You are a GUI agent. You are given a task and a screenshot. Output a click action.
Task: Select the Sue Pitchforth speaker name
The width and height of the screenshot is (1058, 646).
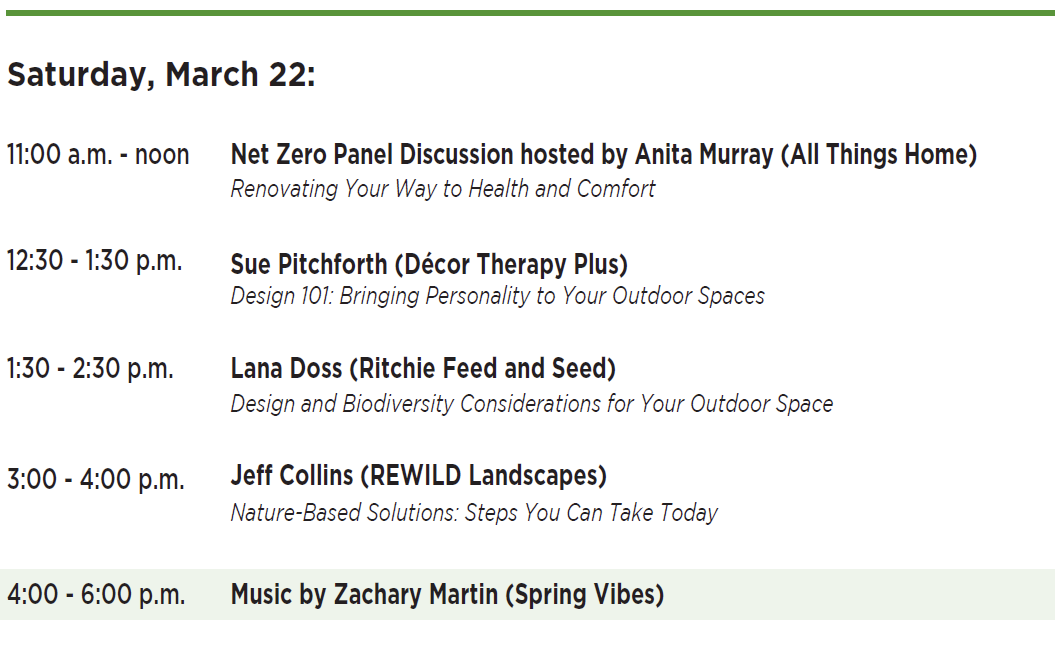pyautogui.click(x=308, y=264)
